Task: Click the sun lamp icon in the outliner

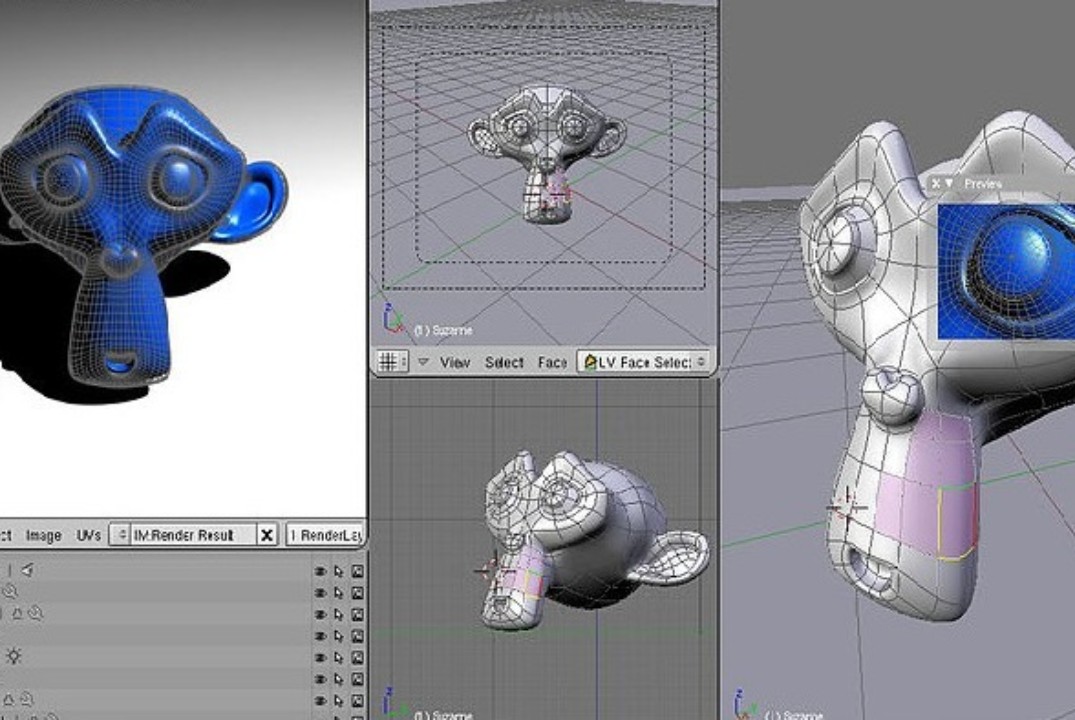Action: [14, 656]
